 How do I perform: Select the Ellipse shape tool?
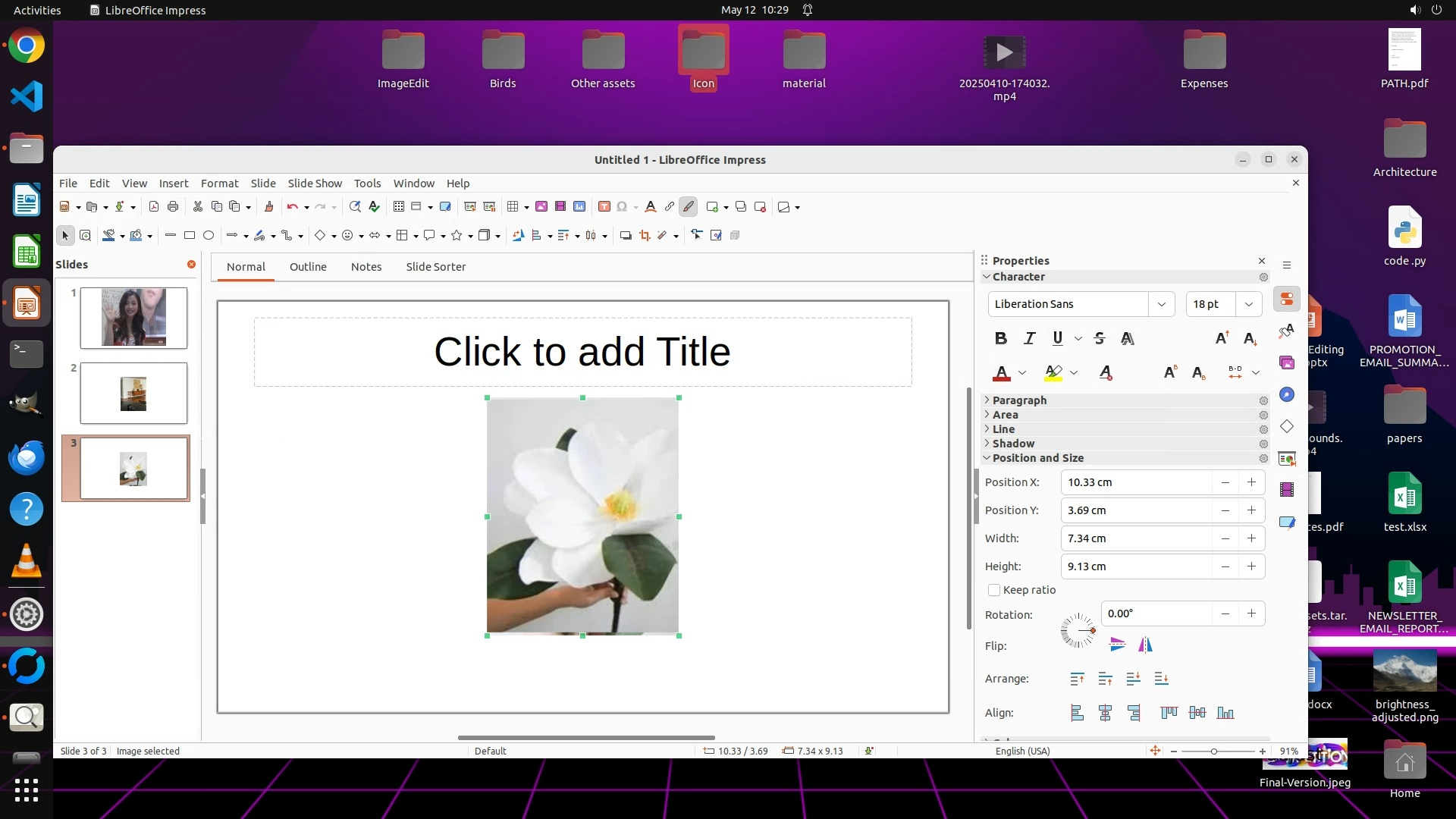click(x=209, y=236)
